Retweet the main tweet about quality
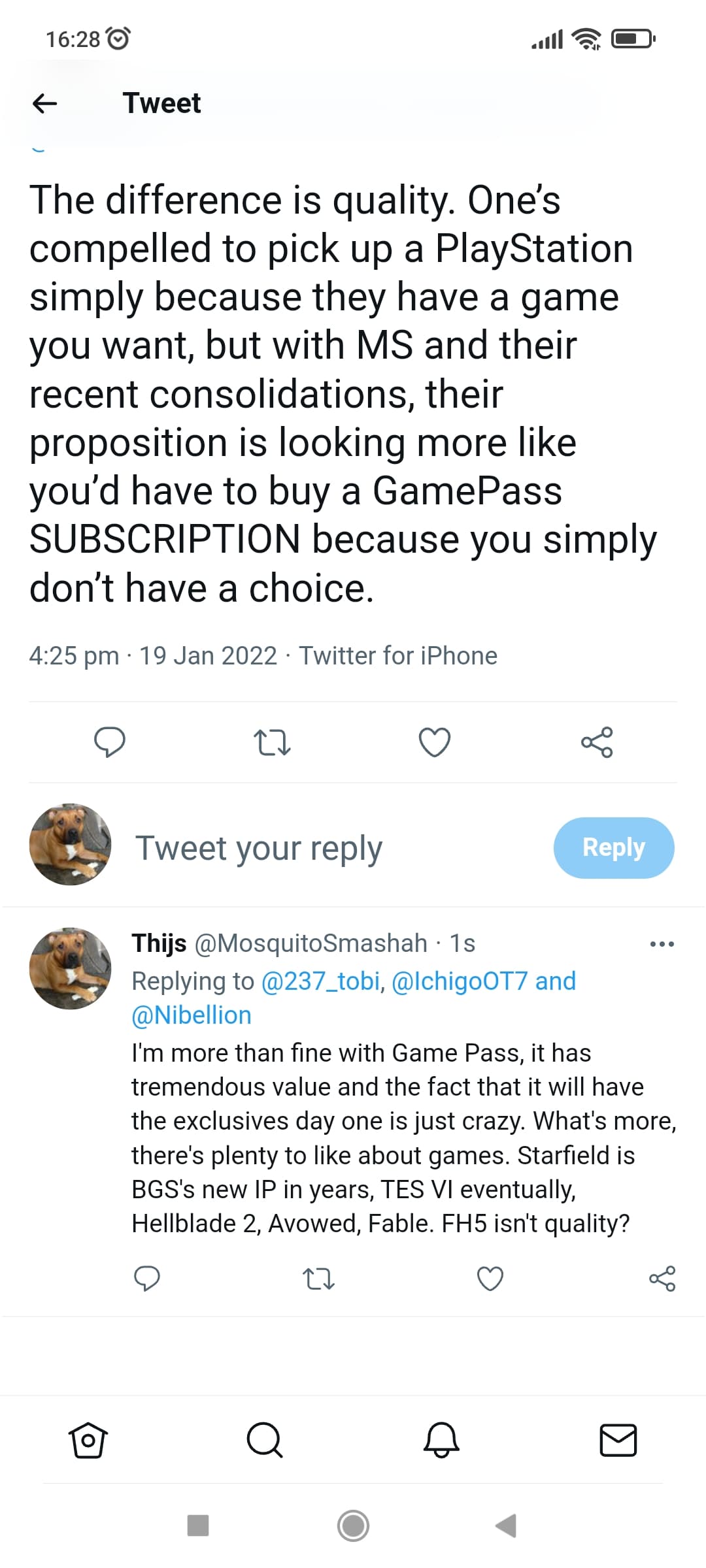This screenshot has width=706, height=1568. [x=271, y=742]
